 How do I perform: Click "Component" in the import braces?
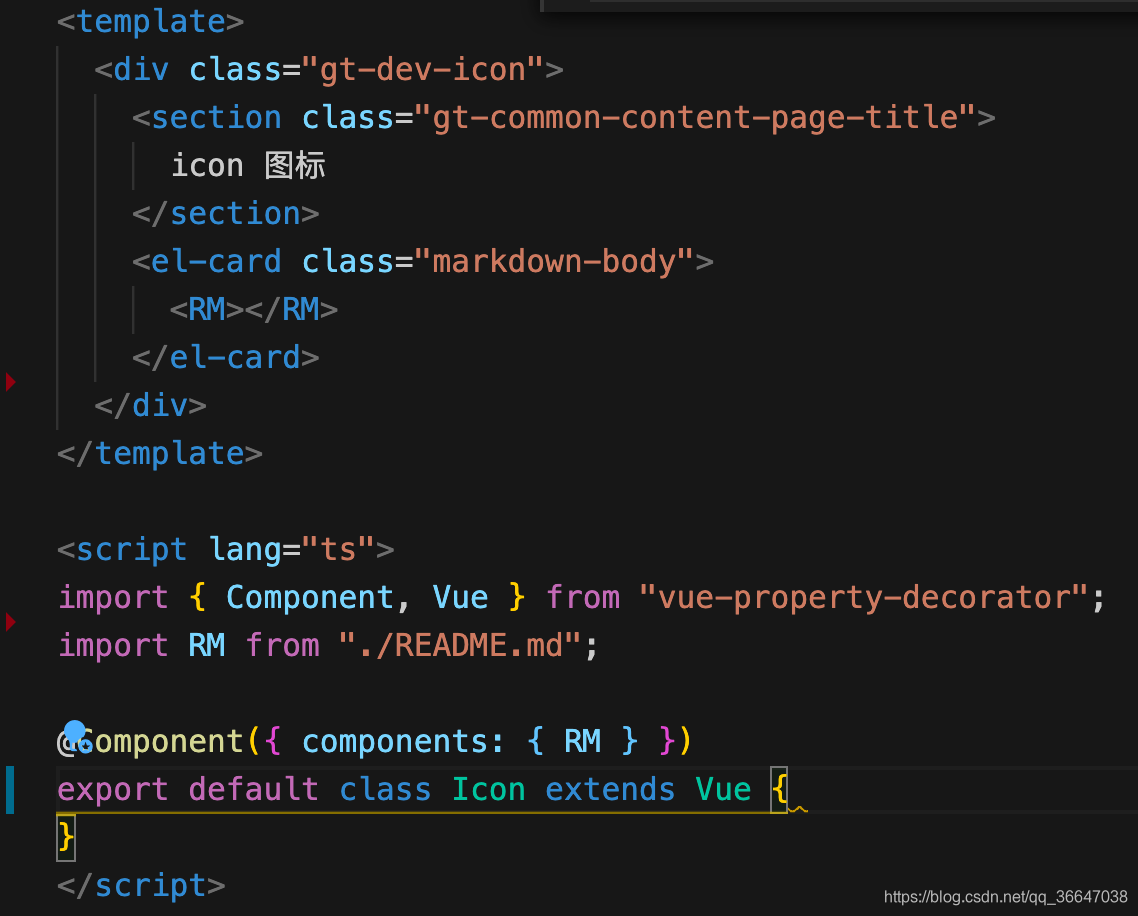[310, 597]
